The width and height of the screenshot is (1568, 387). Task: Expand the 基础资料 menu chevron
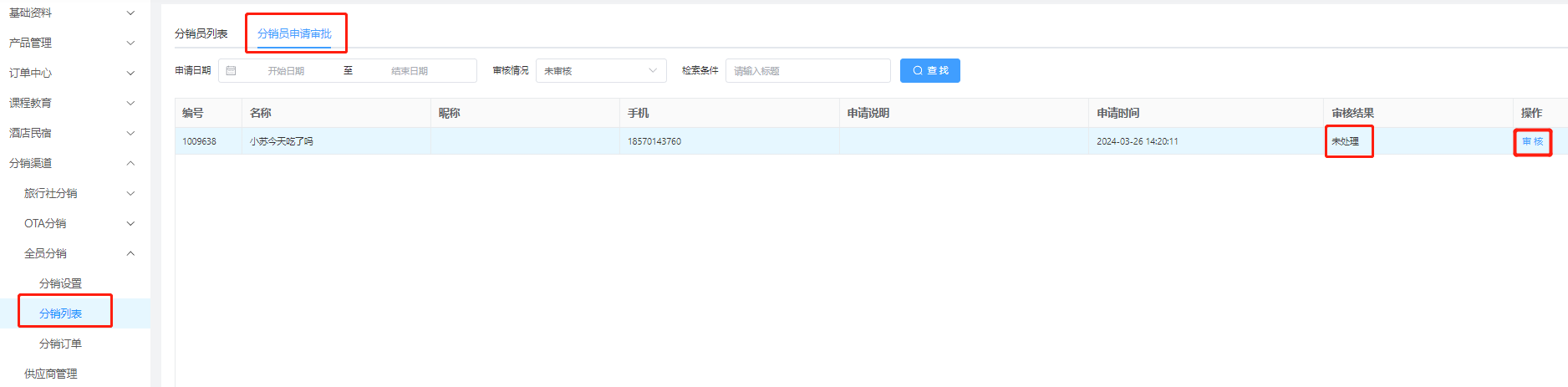click(x=130, y=13)
